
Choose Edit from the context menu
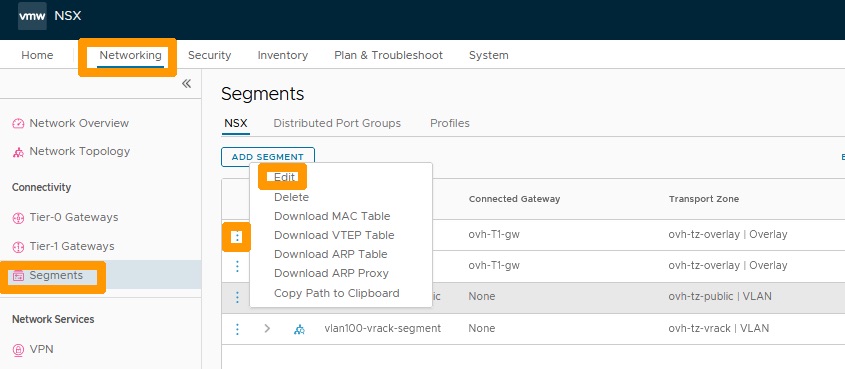click(x=284, y=177)
